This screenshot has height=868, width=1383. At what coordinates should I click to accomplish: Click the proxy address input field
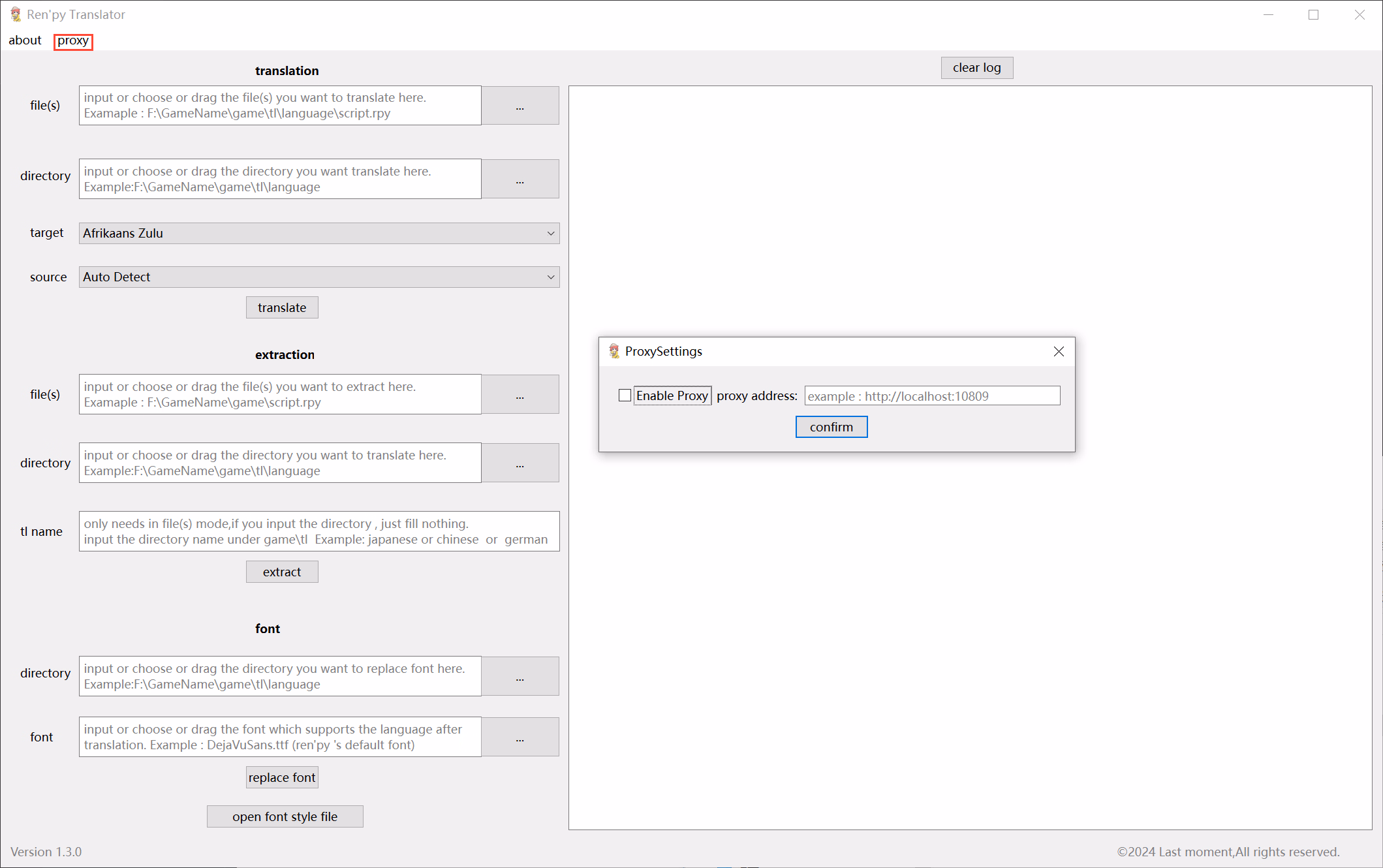click(932, 395)
